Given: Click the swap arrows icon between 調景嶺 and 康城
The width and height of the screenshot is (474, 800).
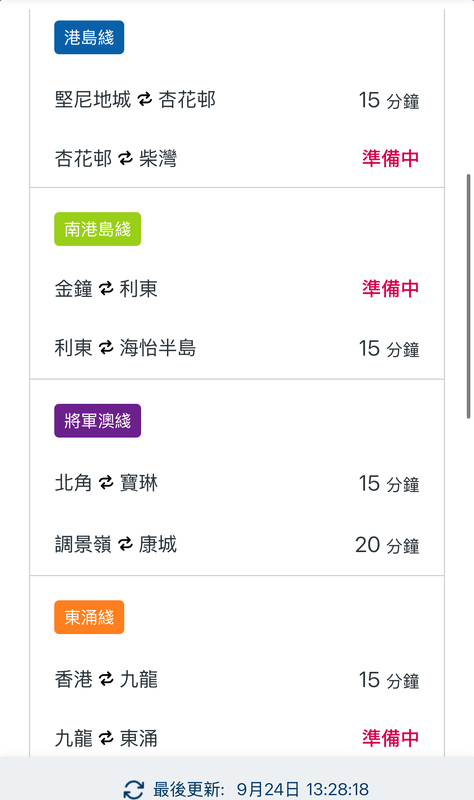Looking at the screenshot, I should (x=126, y=544).
